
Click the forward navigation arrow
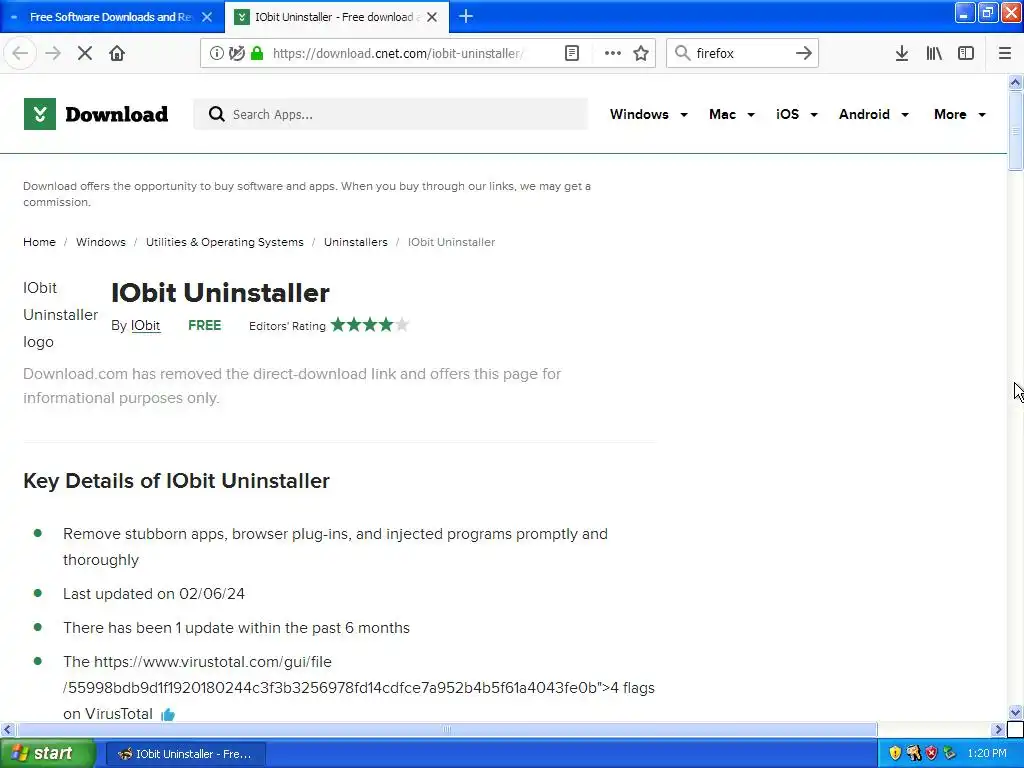[53, 53]
